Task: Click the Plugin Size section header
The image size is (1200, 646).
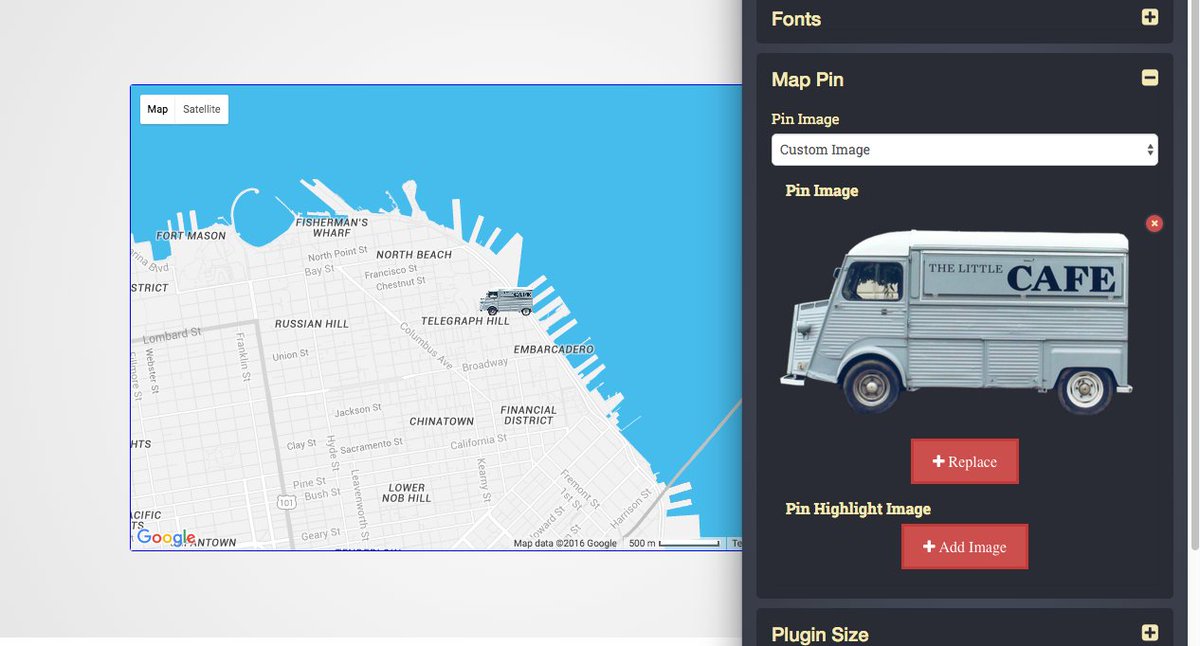Action: [965, 633]
